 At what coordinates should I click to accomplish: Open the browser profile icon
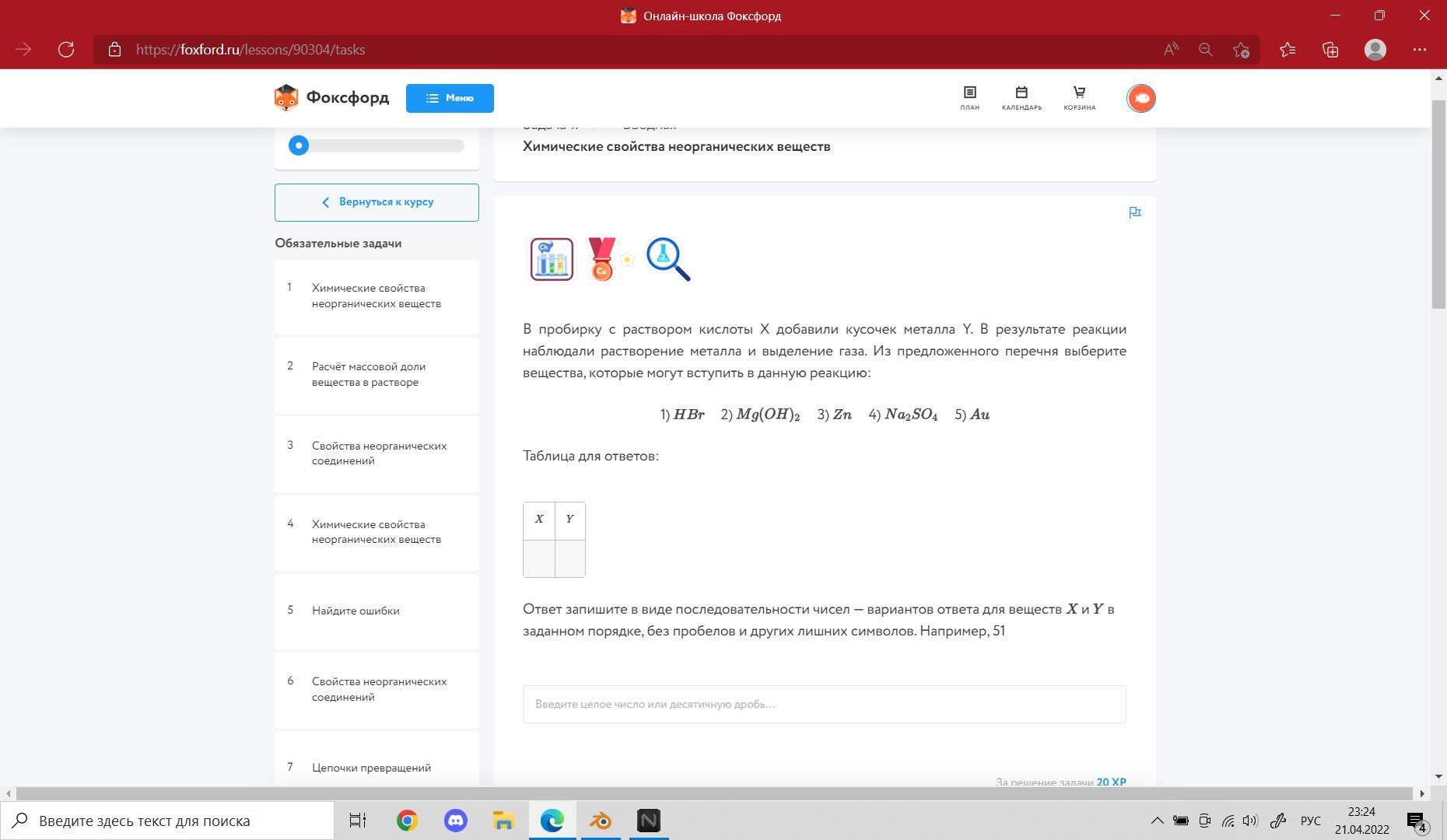pyautogui.click(x=1375, y=50)
